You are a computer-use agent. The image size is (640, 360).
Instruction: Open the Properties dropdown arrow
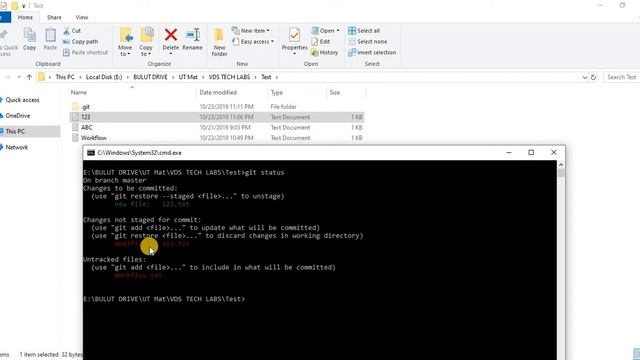click(294, 54)
